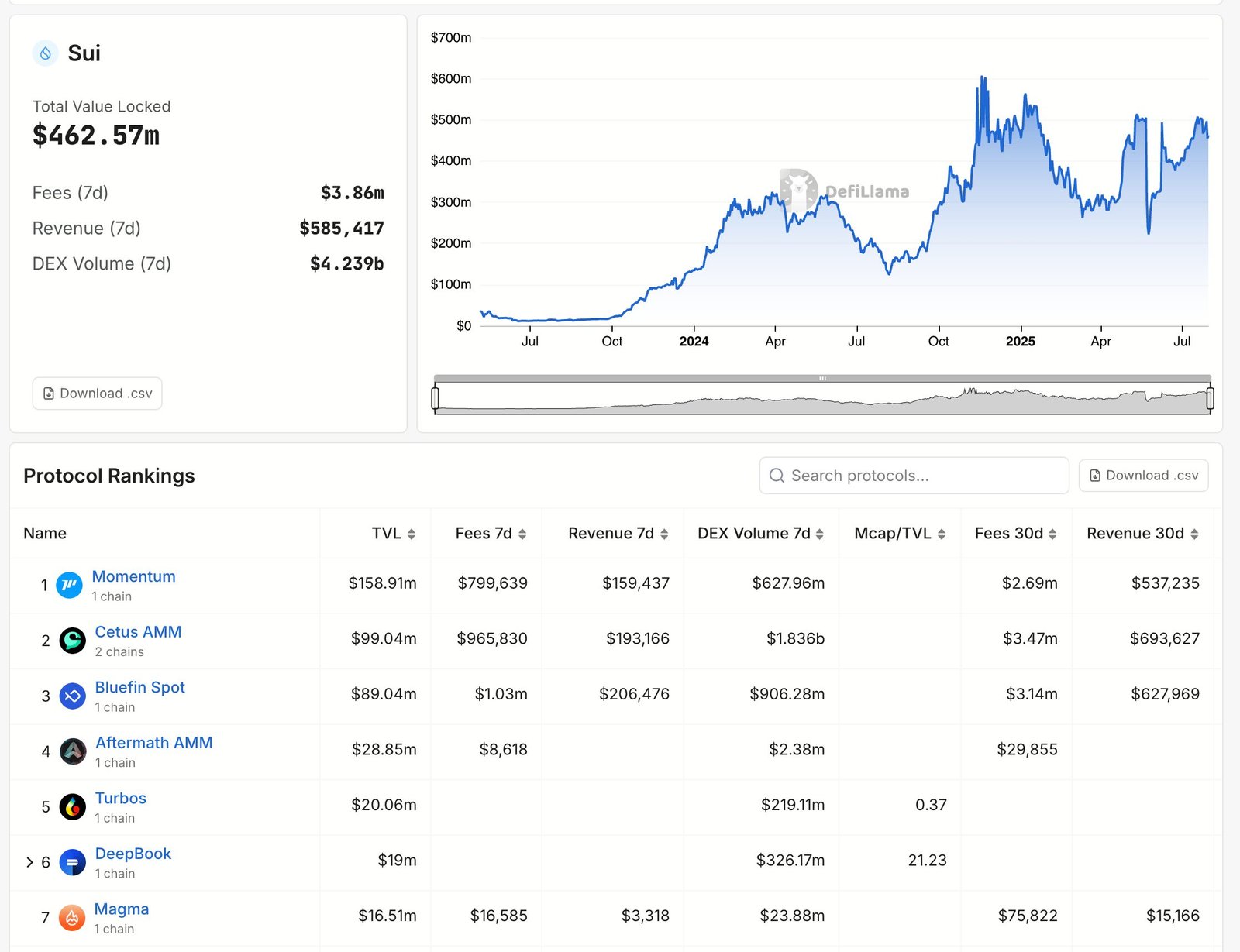Click the Magma protocol logo icon

pos(72,918)
